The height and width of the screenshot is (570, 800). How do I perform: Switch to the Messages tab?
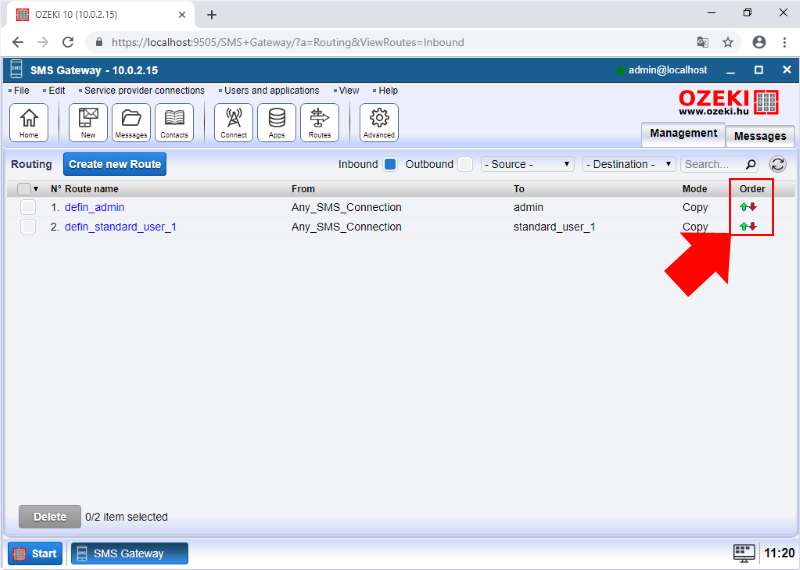[x=760, y=136]
